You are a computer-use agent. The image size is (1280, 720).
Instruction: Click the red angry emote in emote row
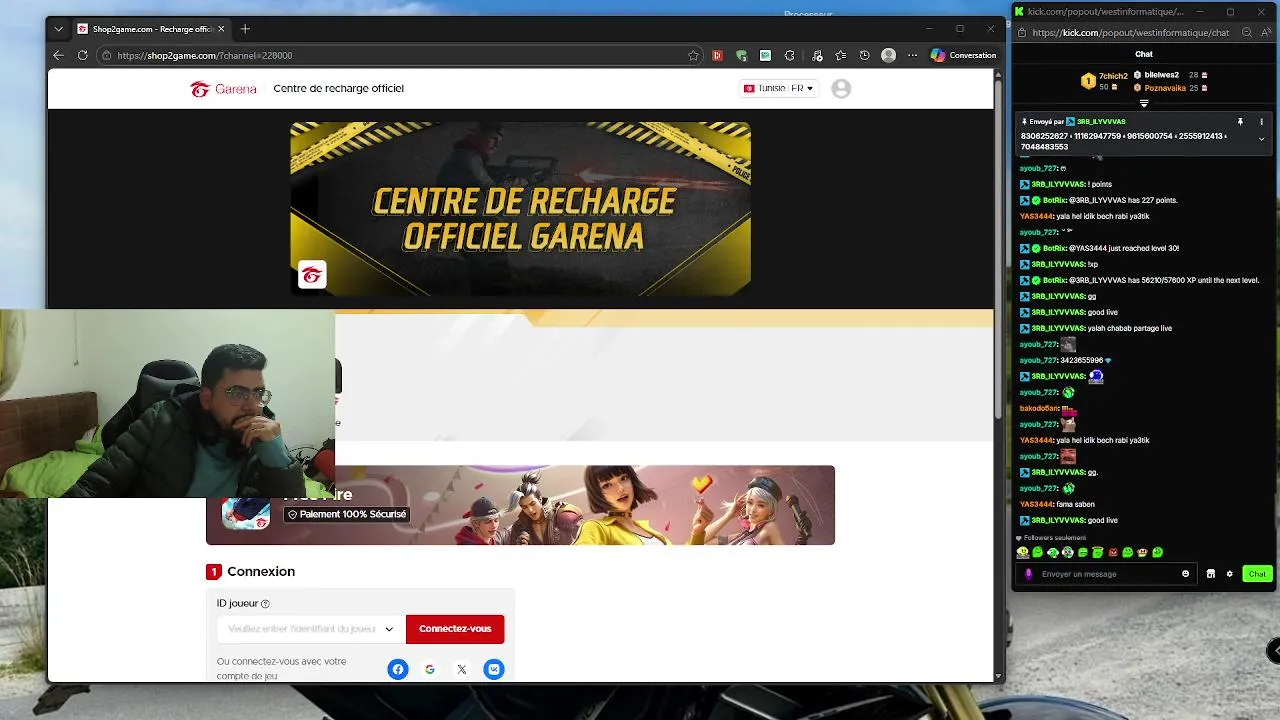pyautogui.click(x=1112, y=552)
